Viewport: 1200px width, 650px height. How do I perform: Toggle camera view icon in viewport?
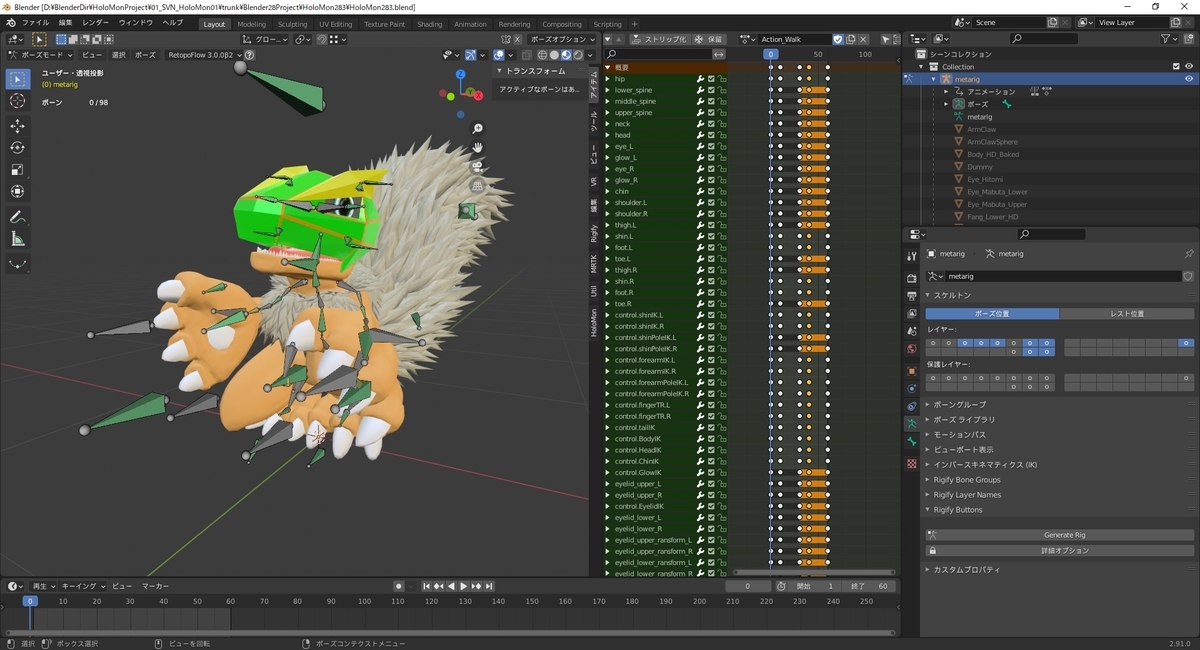478,166
